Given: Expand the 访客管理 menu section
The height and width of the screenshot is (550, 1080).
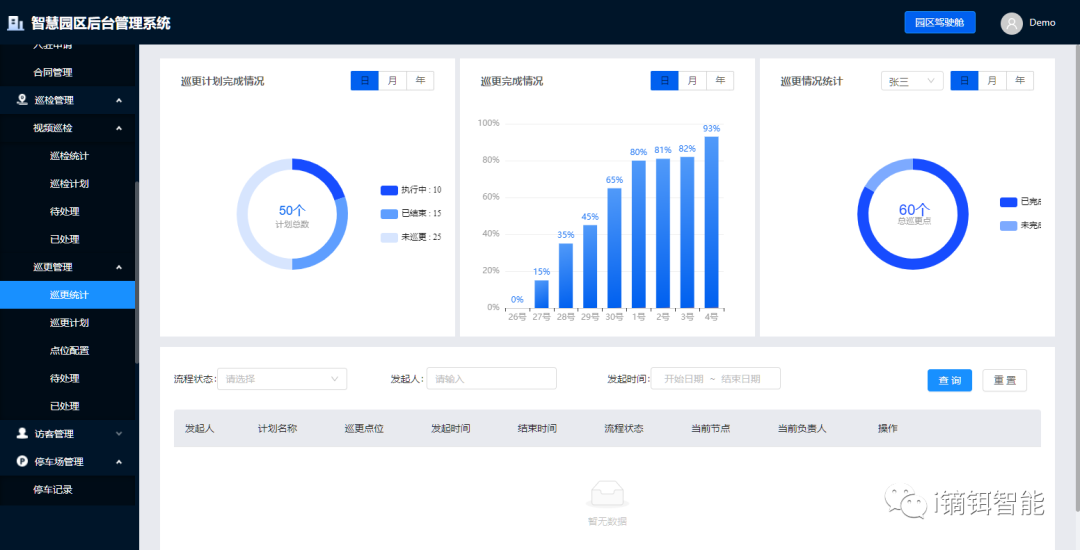Looking at the screenshot, I should (118, 434).
